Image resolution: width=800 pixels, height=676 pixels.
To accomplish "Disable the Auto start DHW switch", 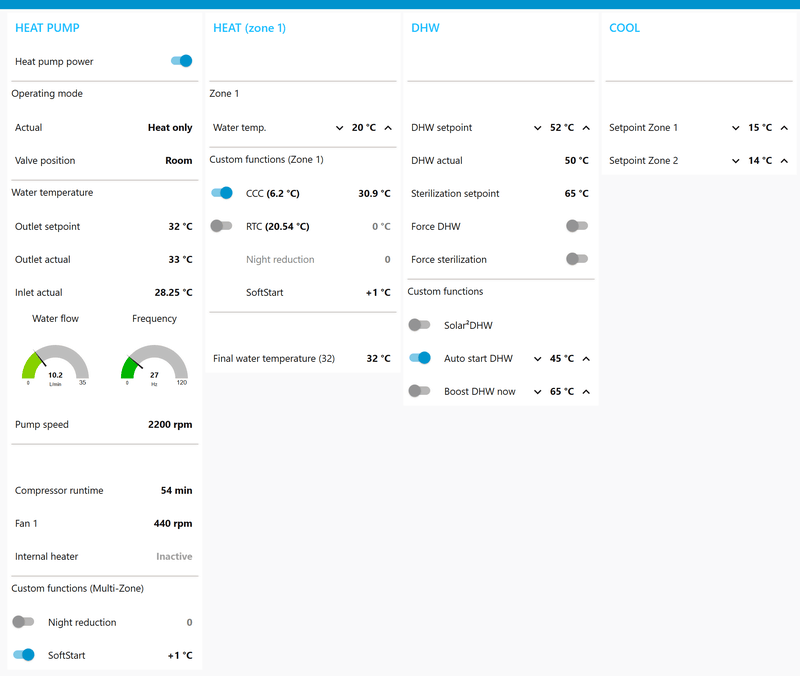I will [419, 358].
